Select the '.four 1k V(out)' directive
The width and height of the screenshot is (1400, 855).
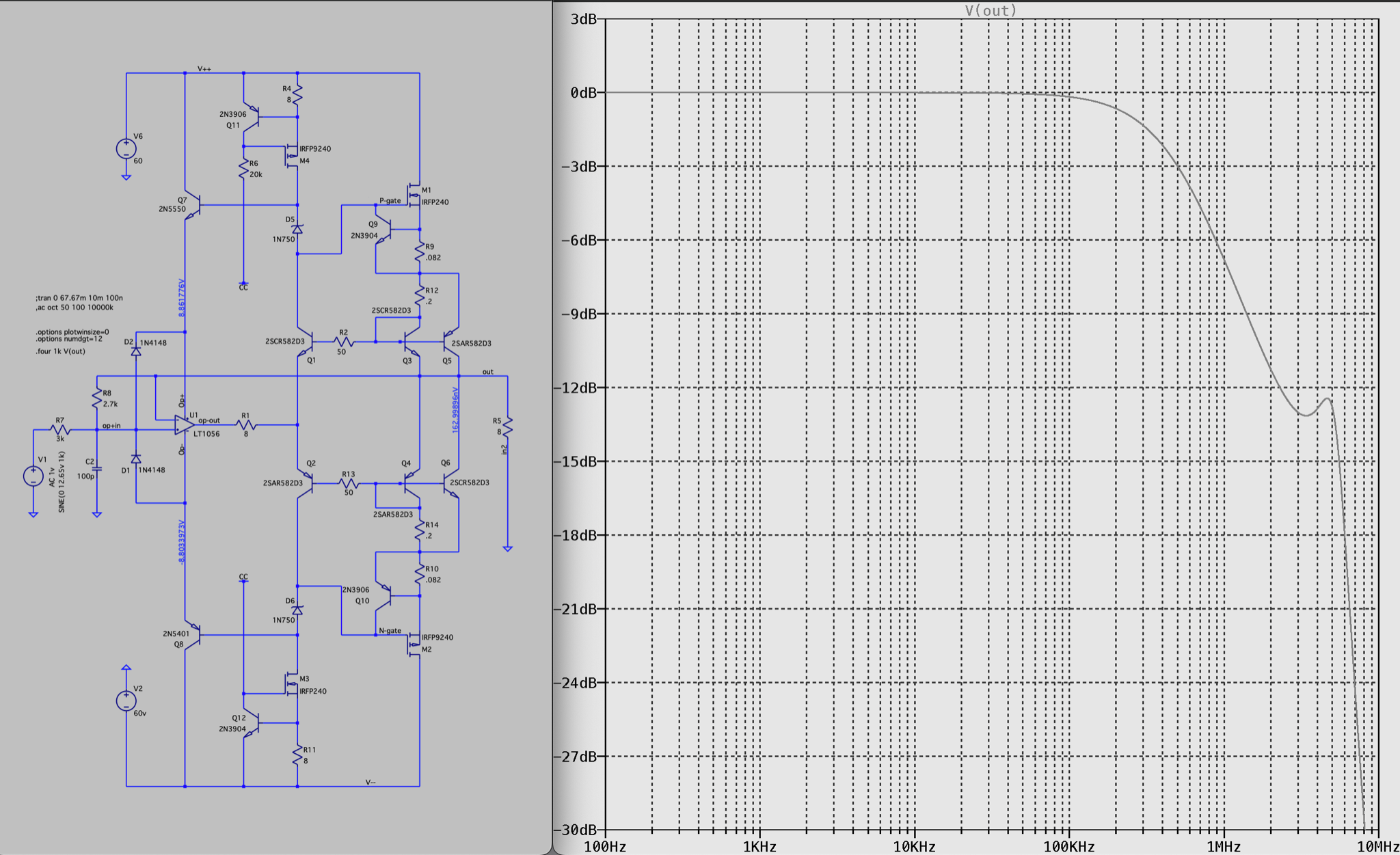pos(61,351)
